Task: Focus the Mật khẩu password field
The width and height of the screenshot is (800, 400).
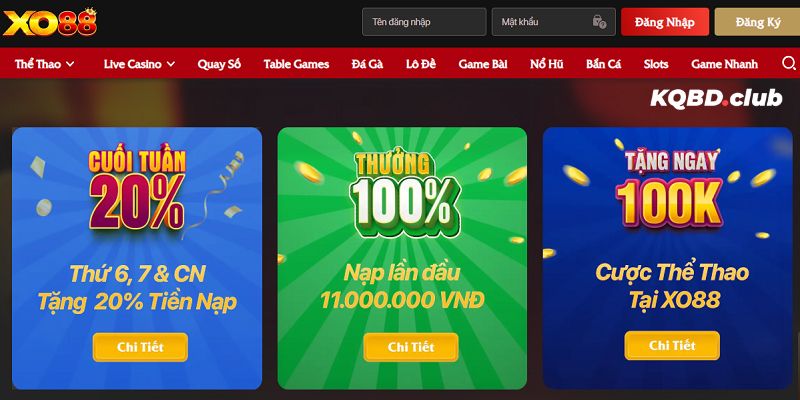Action: [554, 22]
